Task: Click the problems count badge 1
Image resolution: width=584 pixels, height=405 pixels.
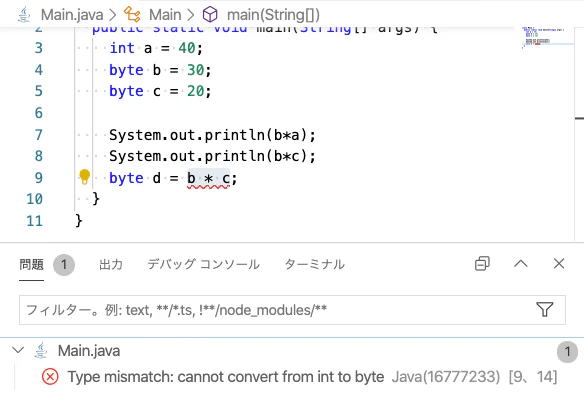Action: pos(64,265)
